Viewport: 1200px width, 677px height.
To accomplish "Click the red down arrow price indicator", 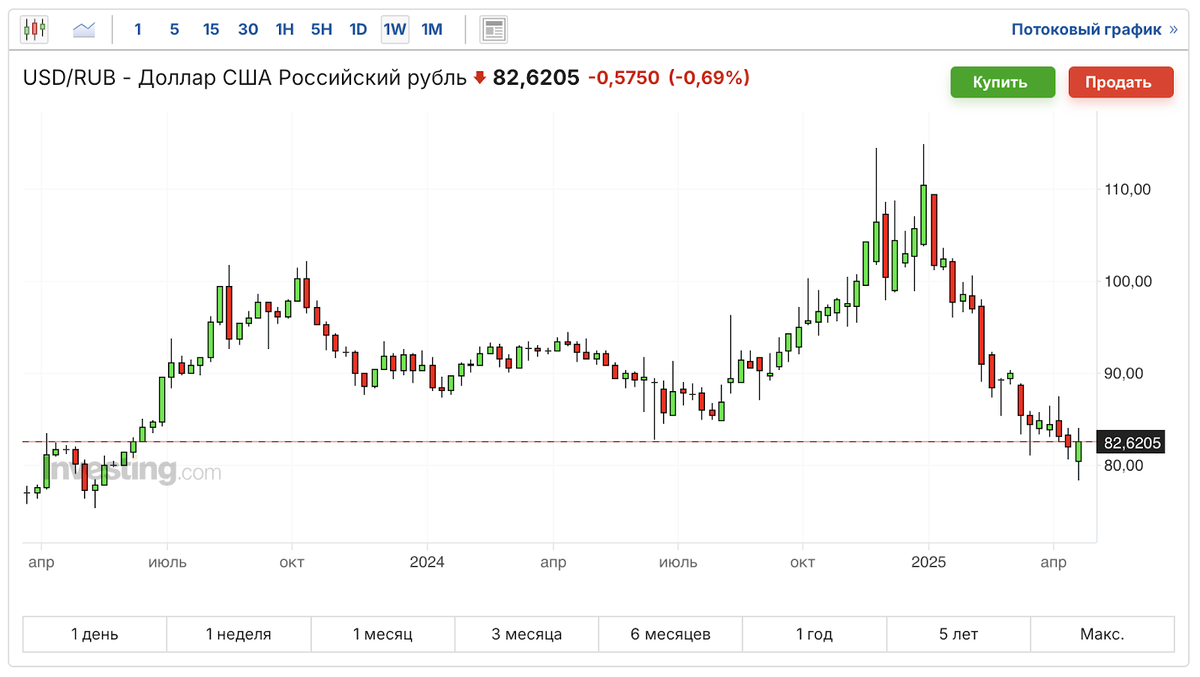I will [480, 78].
